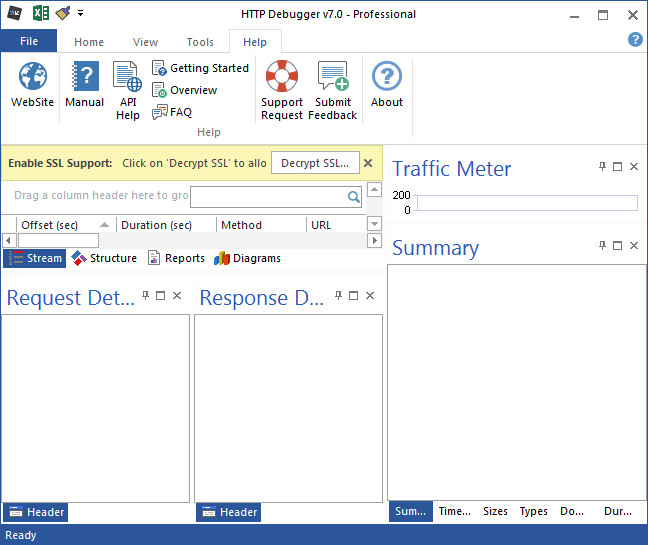Open the column chooser dropdown arrow
Image resolution: width=648 pixels, height=545 pixels.
(374, 225)
